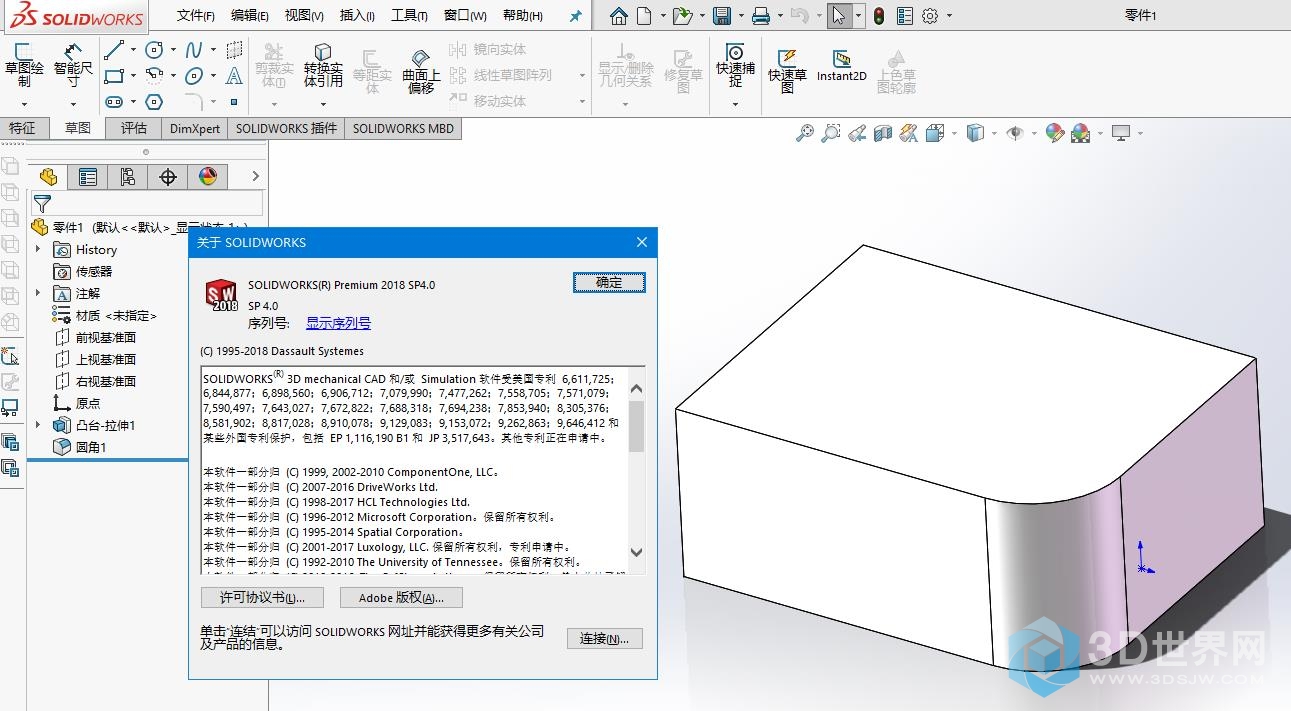Viewport: 1291px width, 711px height.
Task: Click the Edit Appearance color ball icon
Action: pos(1054,133)
